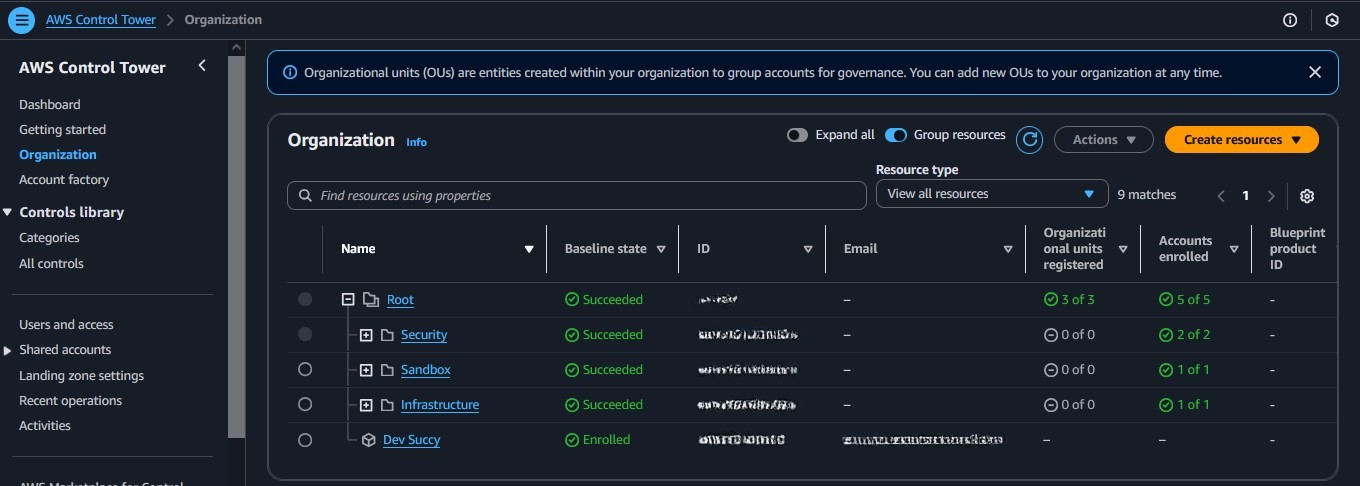Open the Sandbox OU link
The image size is (1360, 486).
[426, 370]
